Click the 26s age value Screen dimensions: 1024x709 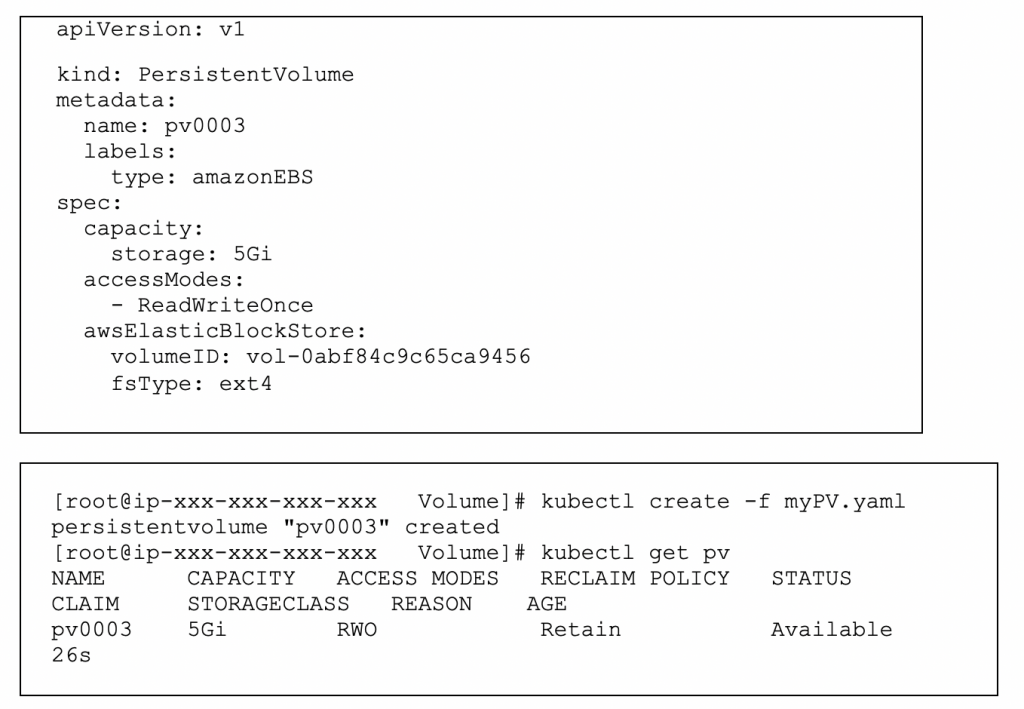click(x=71, y=655)
